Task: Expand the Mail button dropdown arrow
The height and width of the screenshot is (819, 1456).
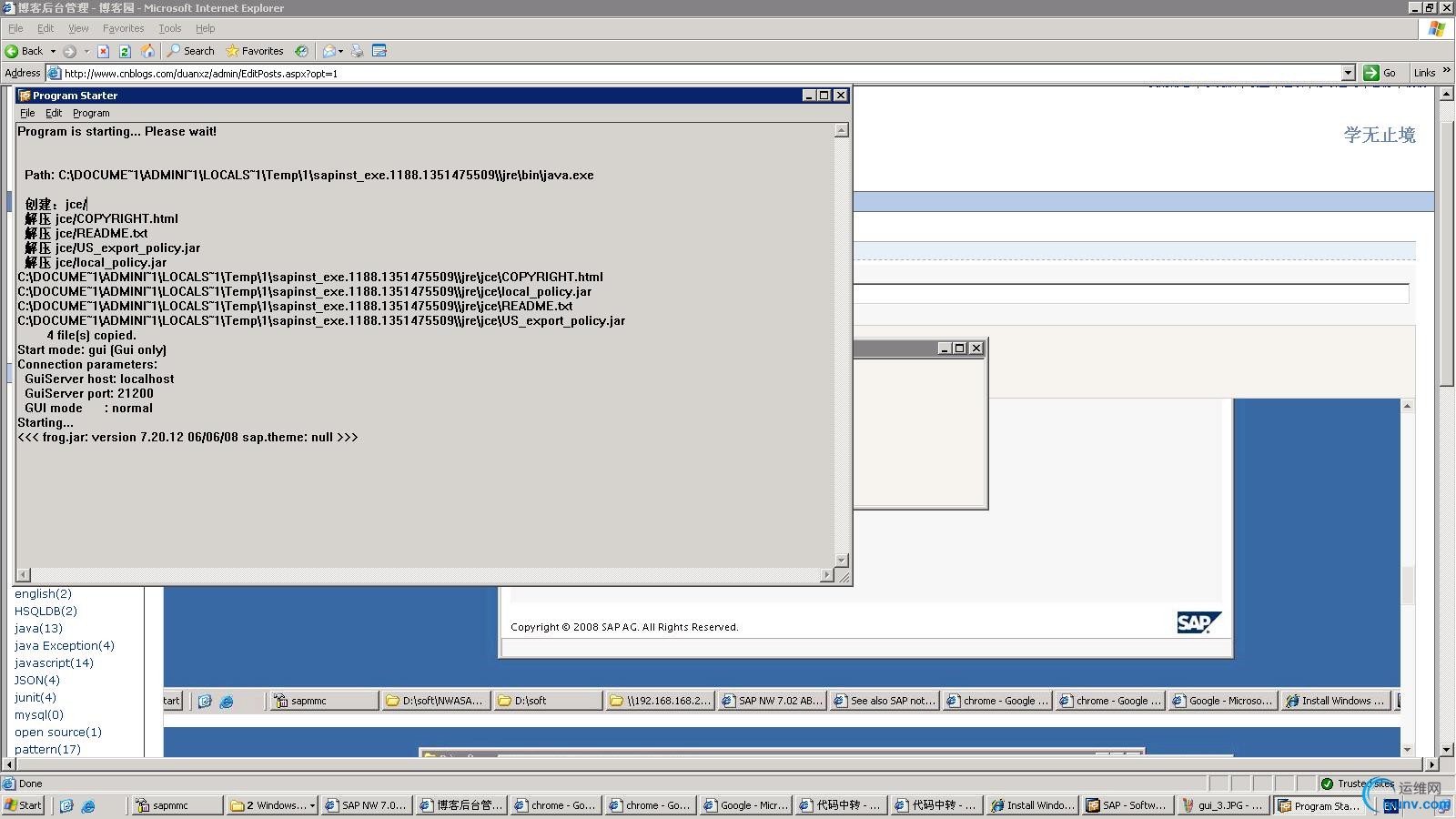Action: click(x=340, y=51)
